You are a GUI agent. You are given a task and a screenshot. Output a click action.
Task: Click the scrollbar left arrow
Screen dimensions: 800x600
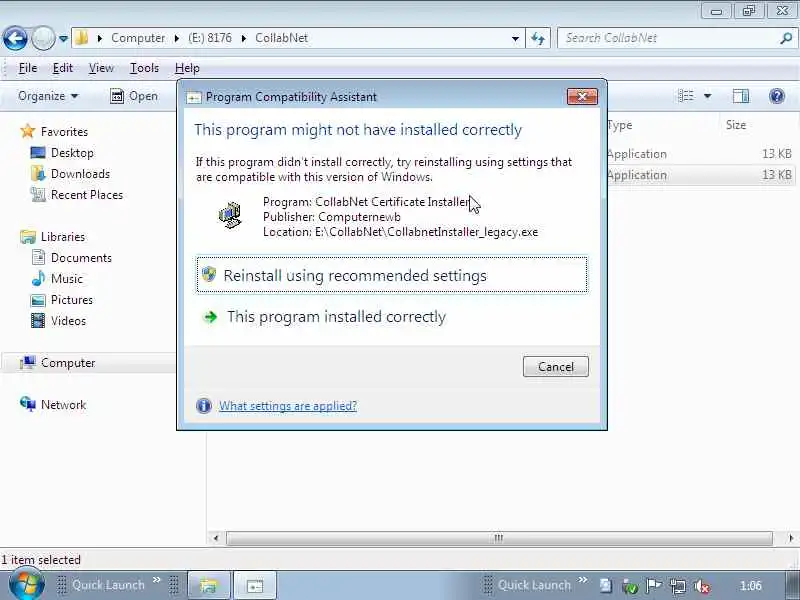click(x=216, y=538)
